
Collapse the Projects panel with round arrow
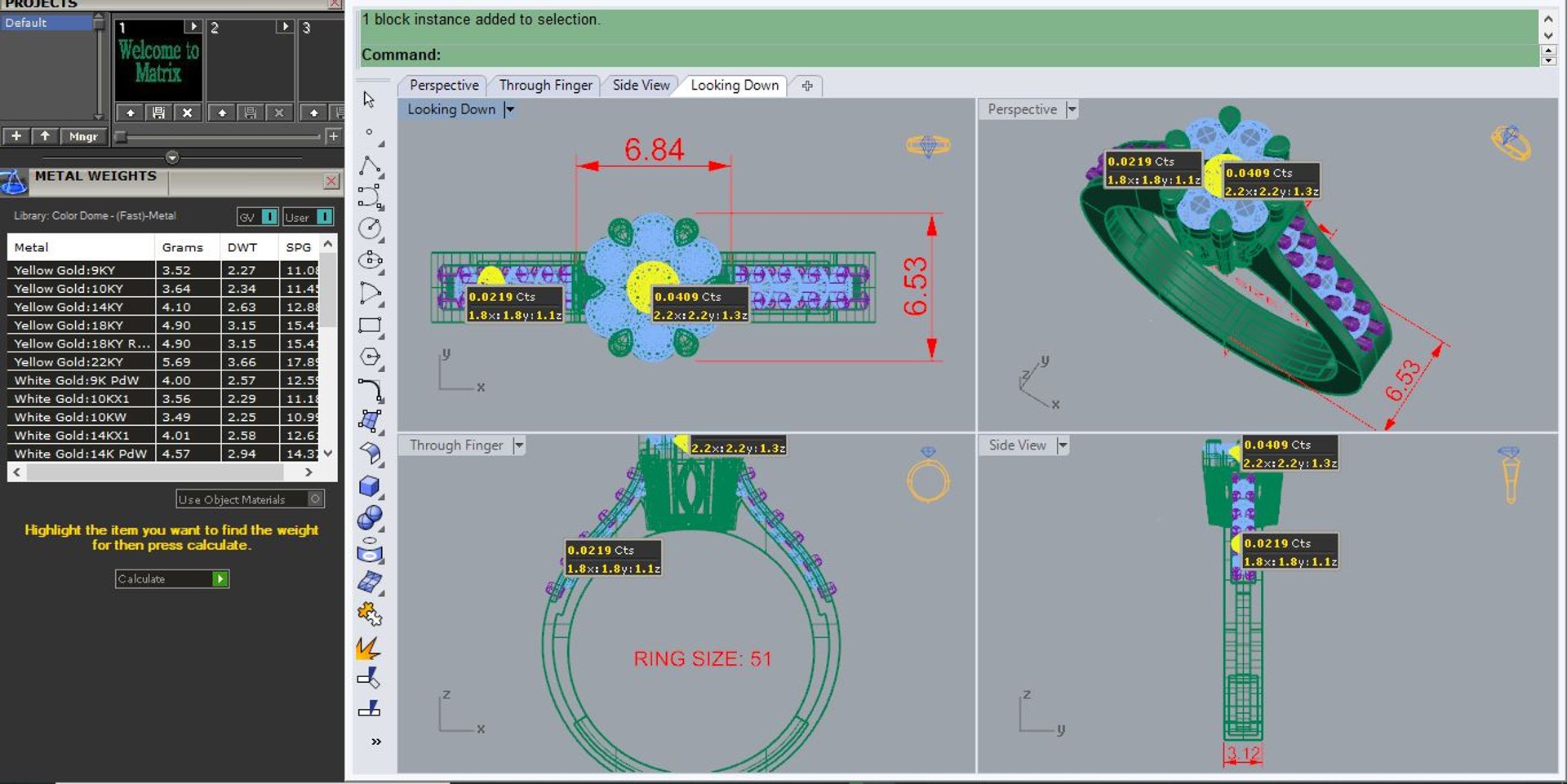[x=172, y=157]
